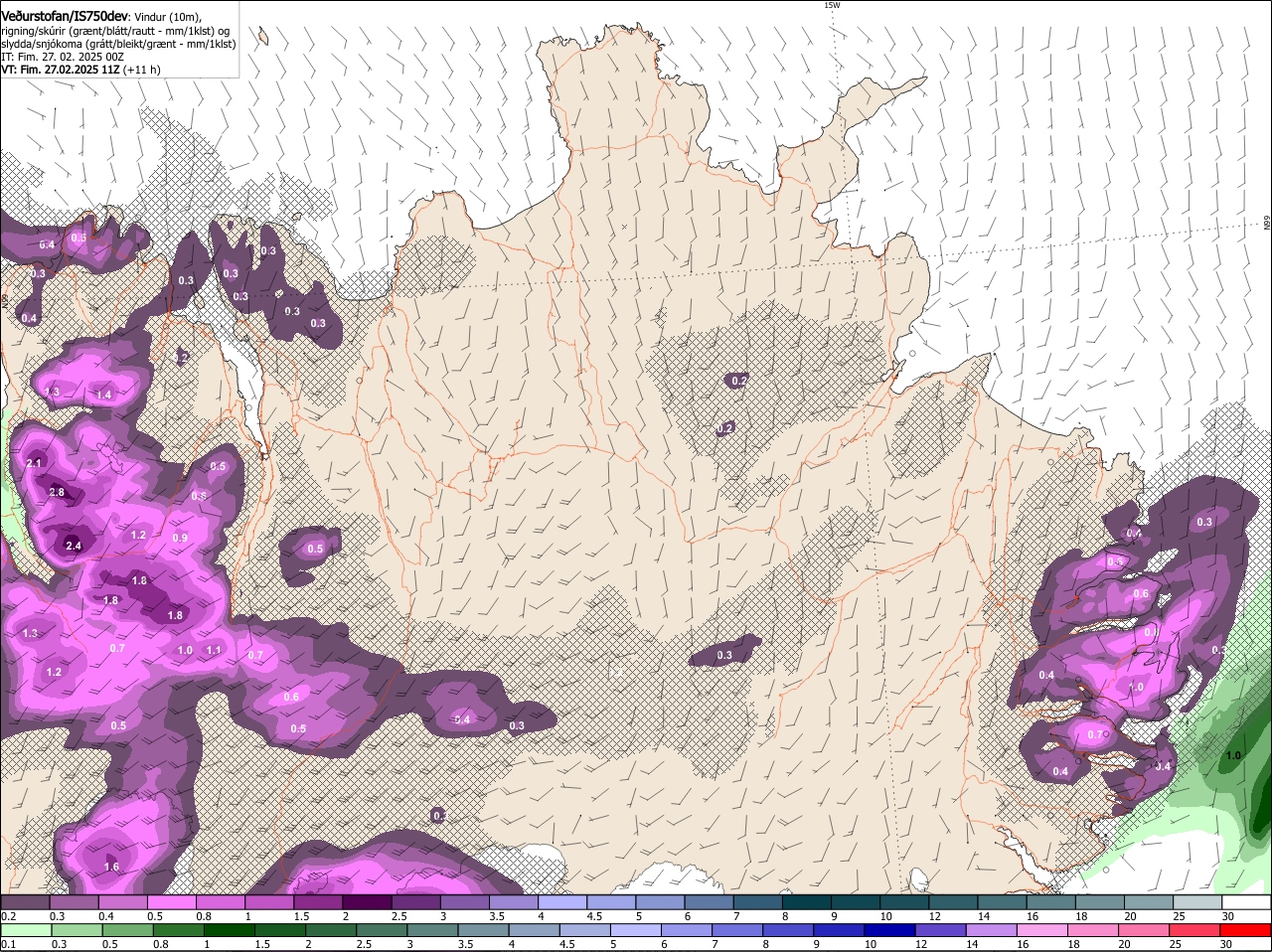Click the 1.1 precipitation value on the map
This screenshot has width=1272, height=952.
[x=214, y=650]
